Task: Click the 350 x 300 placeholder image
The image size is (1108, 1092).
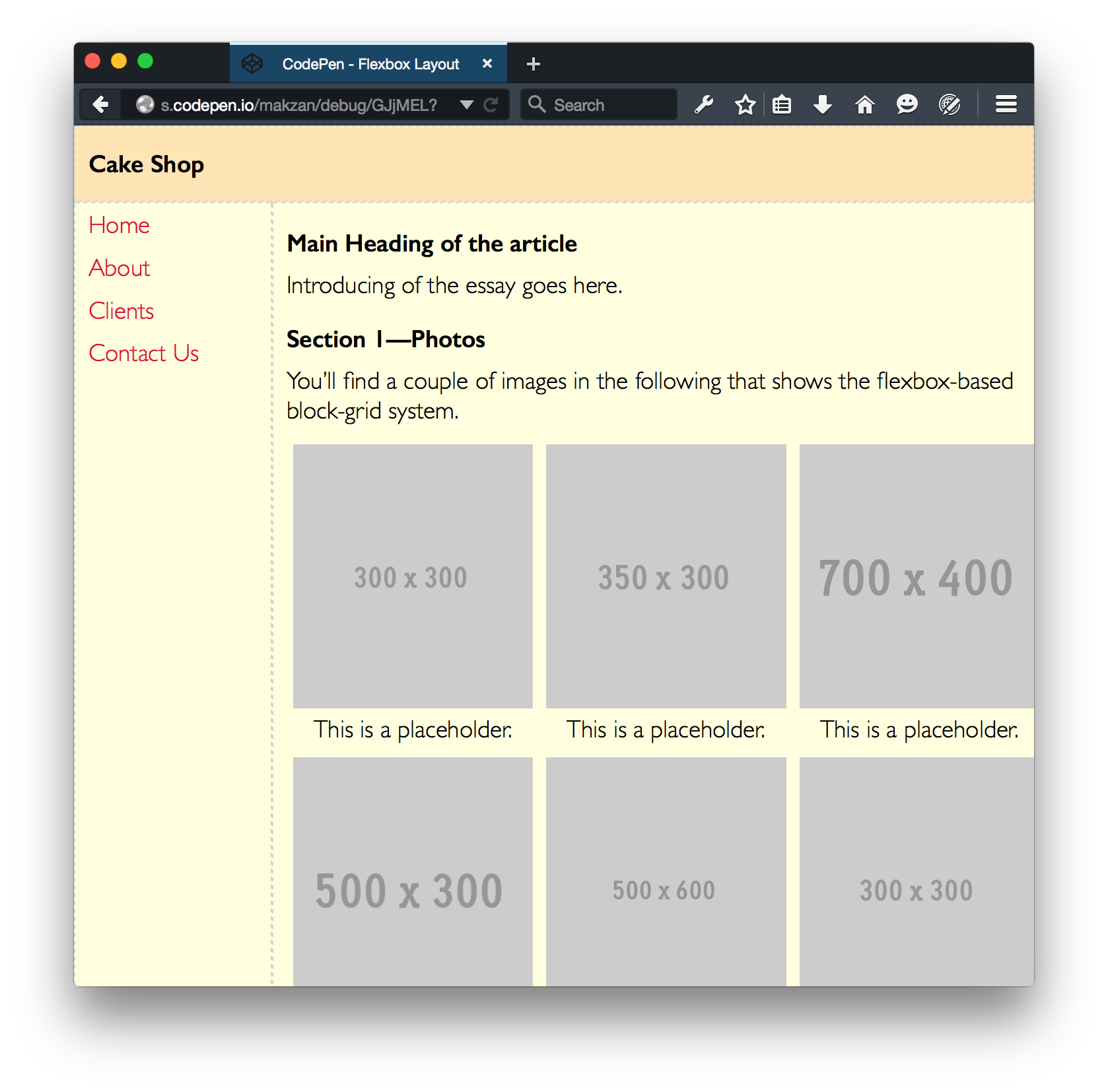Action: 666,576
